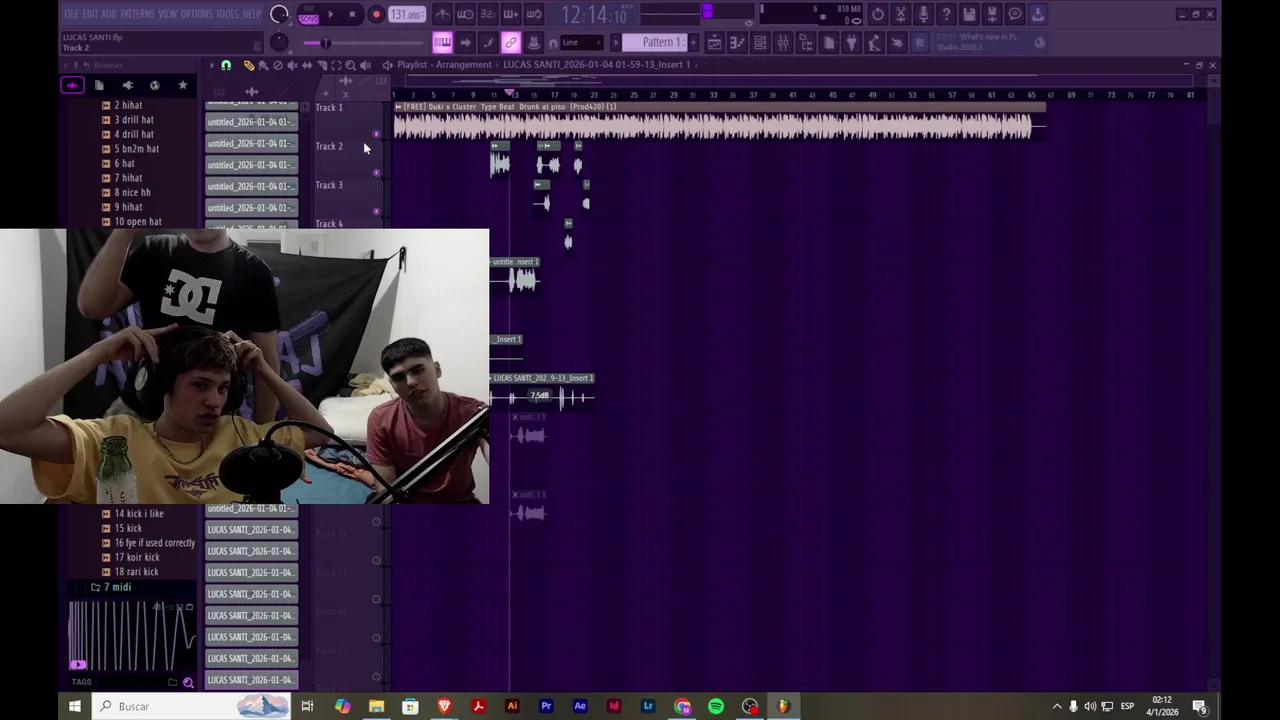Viewport: 1280px width, 720px height.
Task: Open the HELP menu
Action: click(x=251, y=14)
